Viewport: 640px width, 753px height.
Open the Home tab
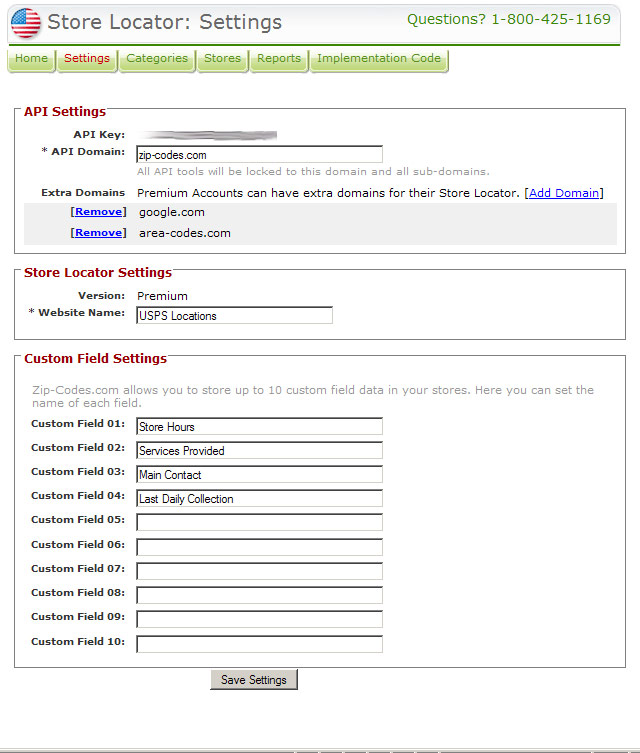coord(32,60)
